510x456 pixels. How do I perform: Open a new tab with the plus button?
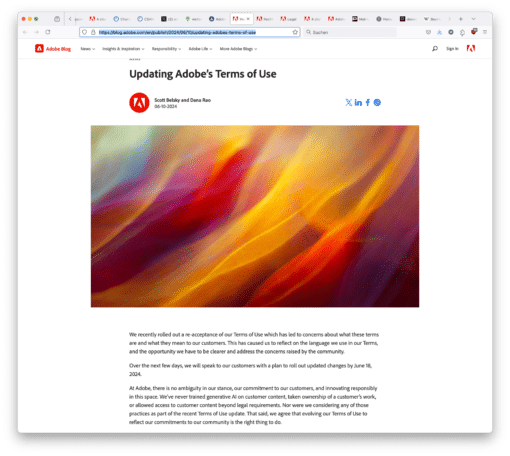tap(461, 19)
